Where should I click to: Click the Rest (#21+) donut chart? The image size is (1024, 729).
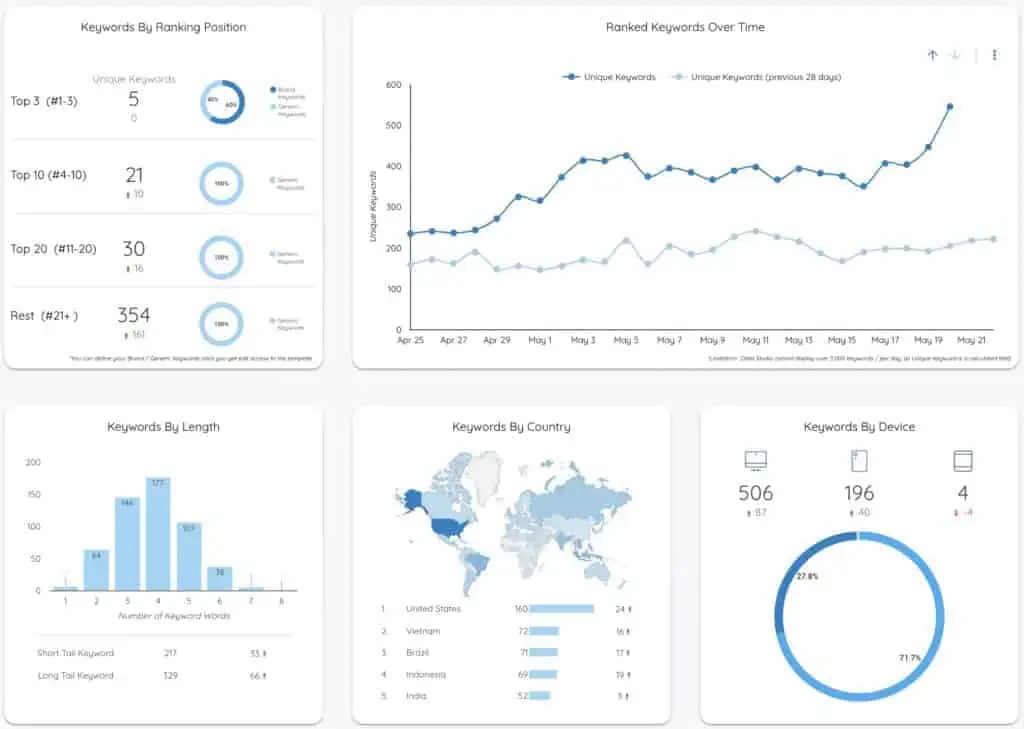point(221,324)
